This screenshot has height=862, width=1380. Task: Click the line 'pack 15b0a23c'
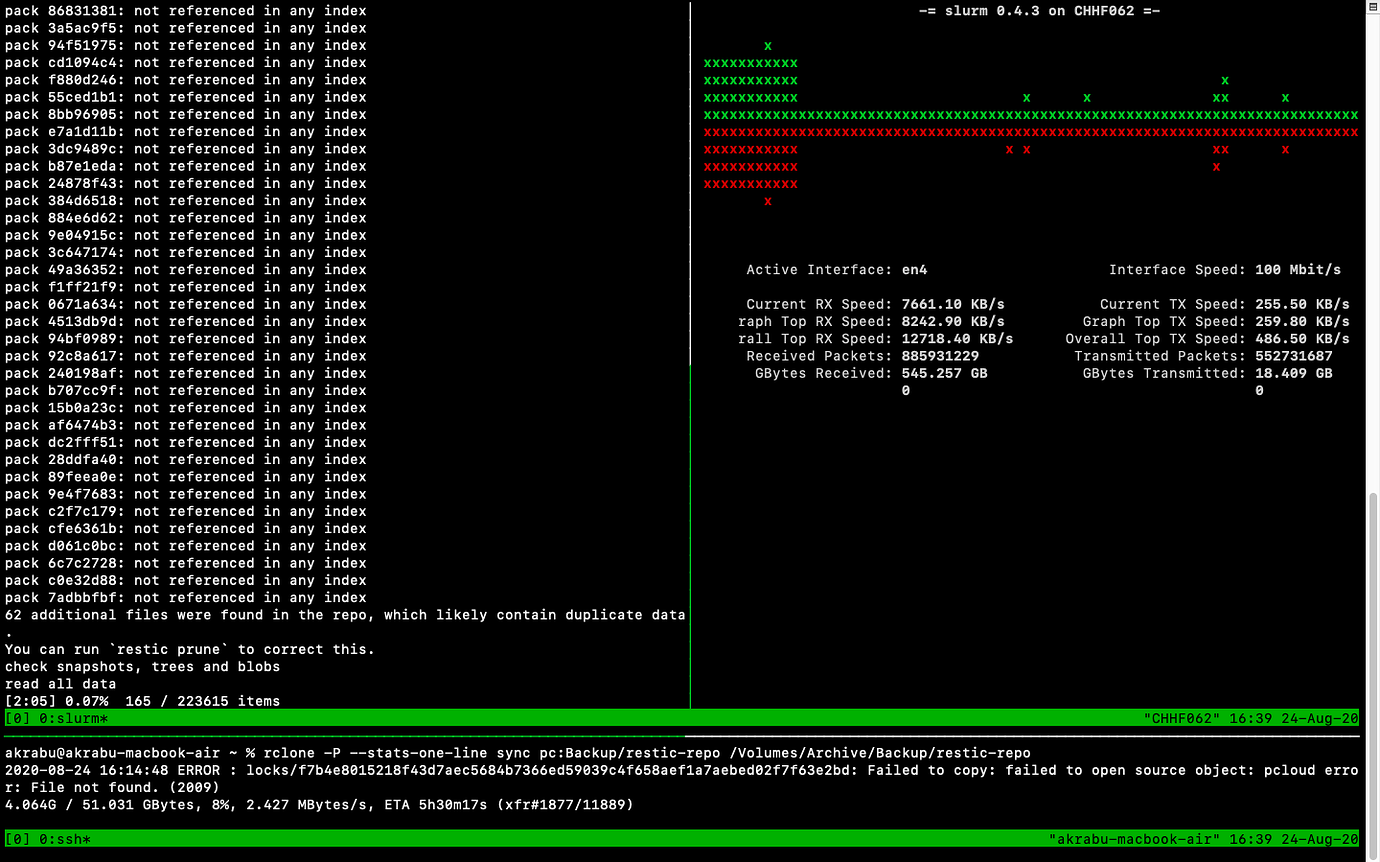pyautogui.click(x=186, y=408)
